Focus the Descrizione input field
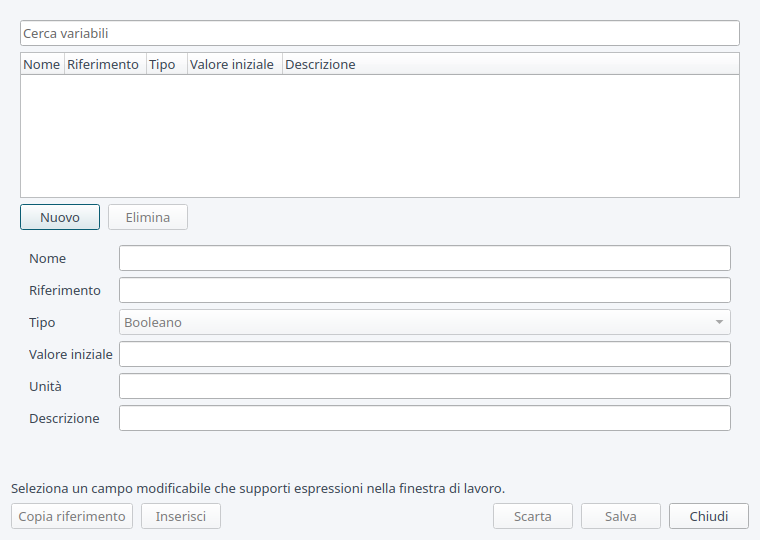 (x=425, y=418)
